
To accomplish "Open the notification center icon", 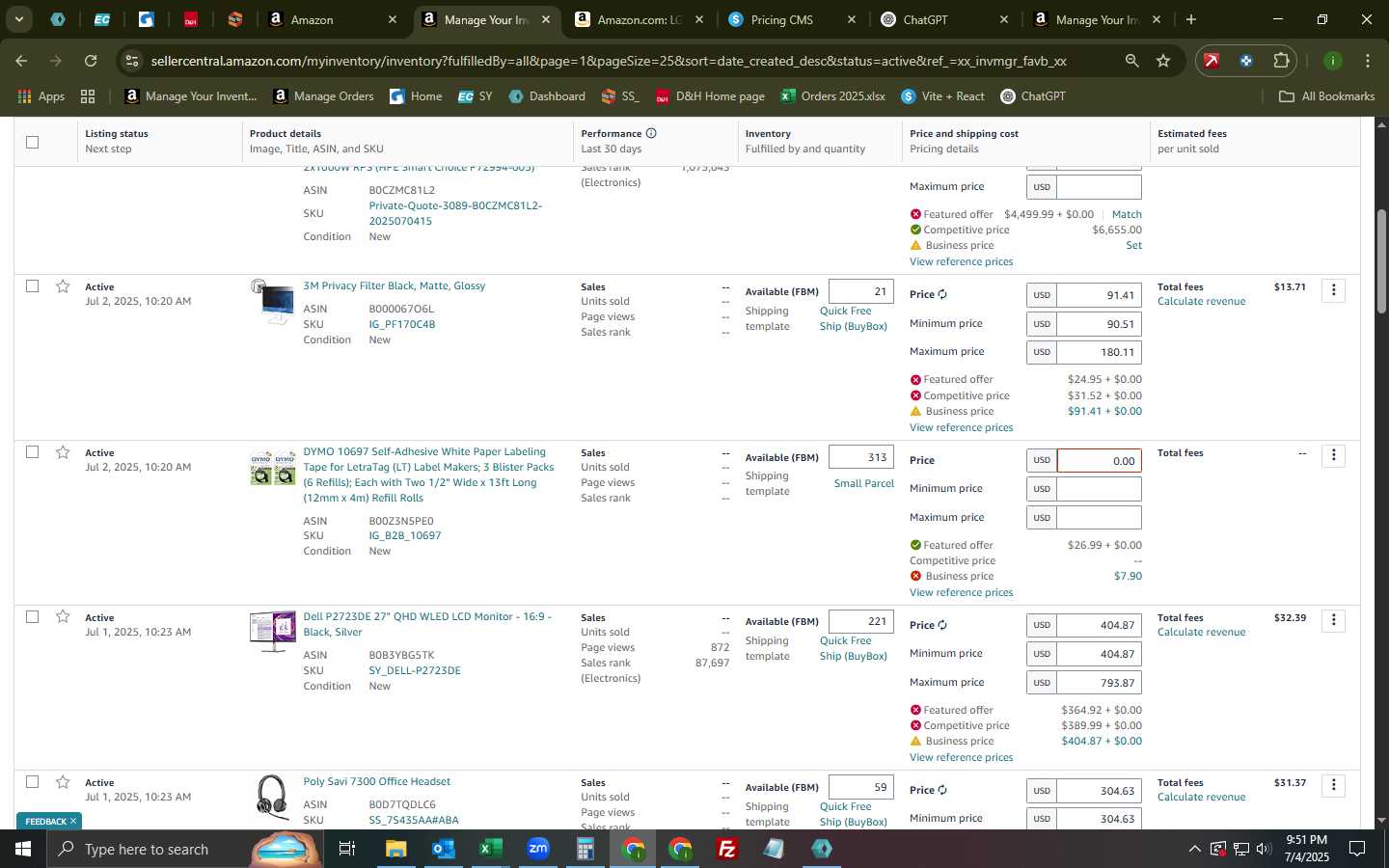I will tap(1356, 849).
